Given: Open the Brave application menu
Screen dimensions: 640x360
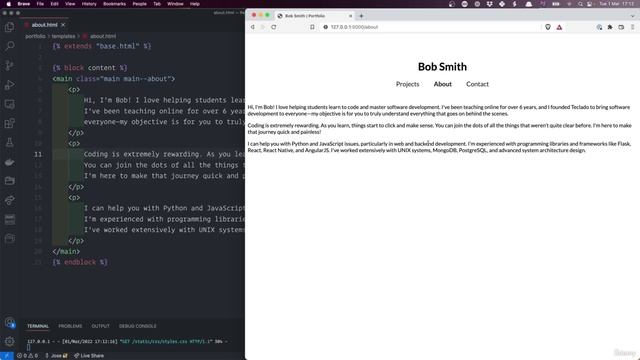Looking at the screenshot, I should click(x=24, y=4).
